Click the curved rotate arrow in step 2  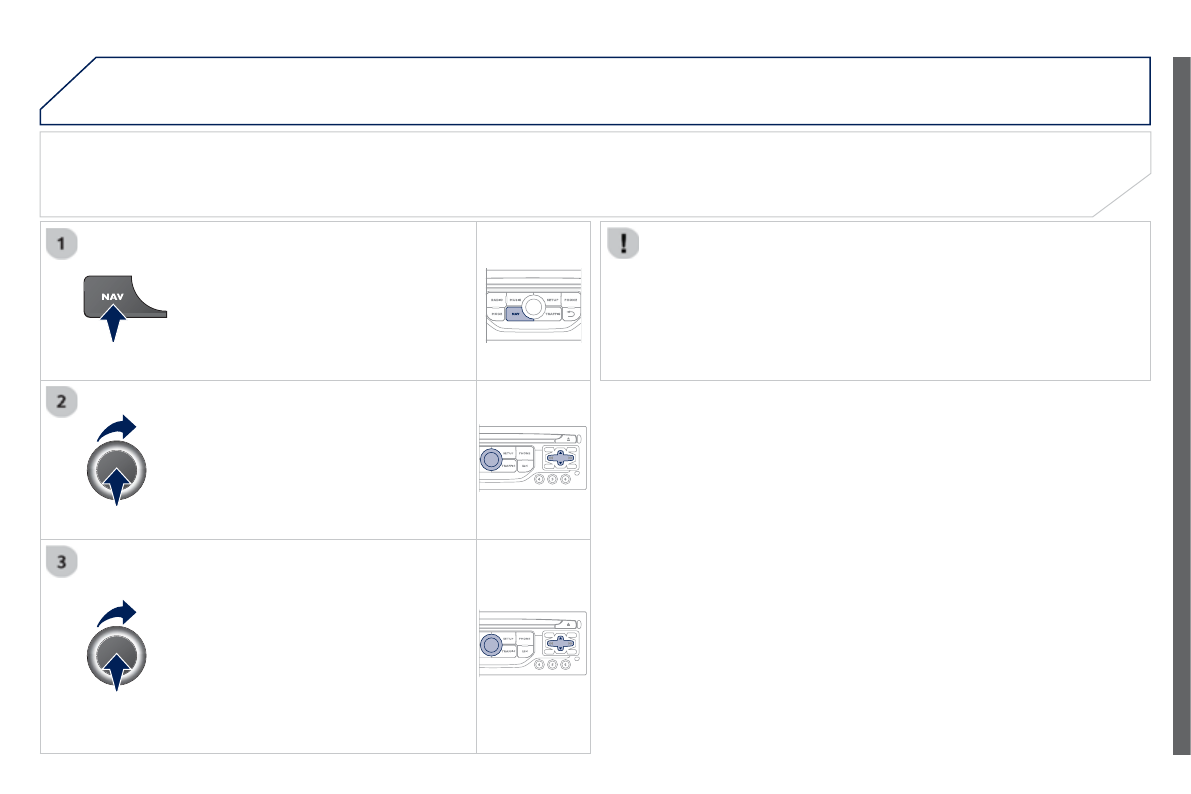pyautogui.click(x=116, y=430)
